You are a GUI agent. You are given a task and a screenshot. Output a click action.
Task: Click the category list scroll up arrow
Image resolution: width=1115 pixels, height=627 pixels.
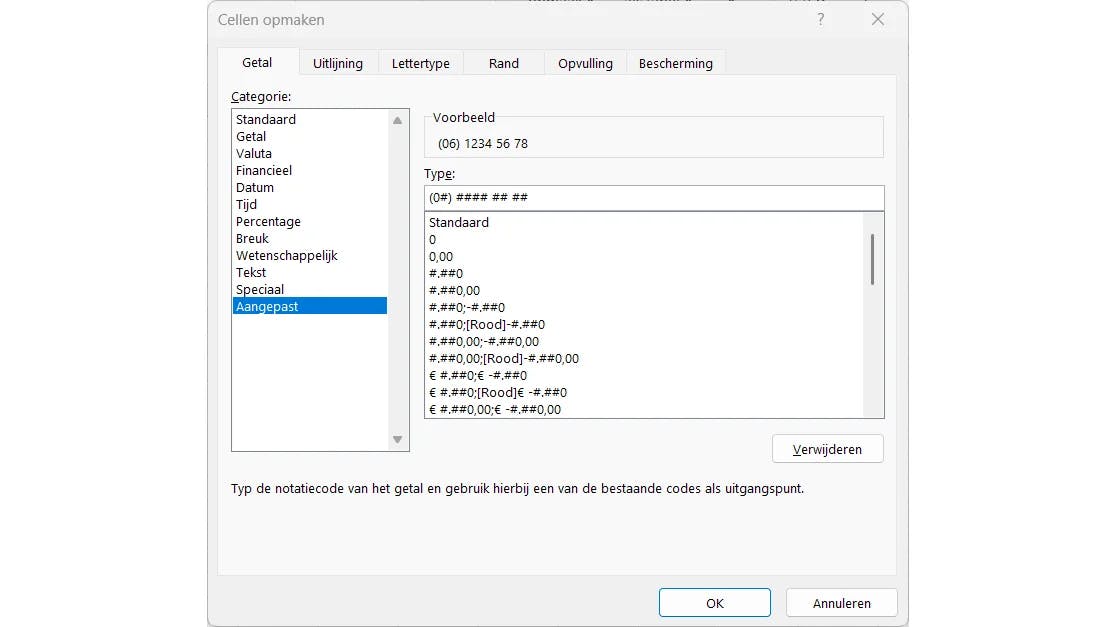[x=398, y=121]
